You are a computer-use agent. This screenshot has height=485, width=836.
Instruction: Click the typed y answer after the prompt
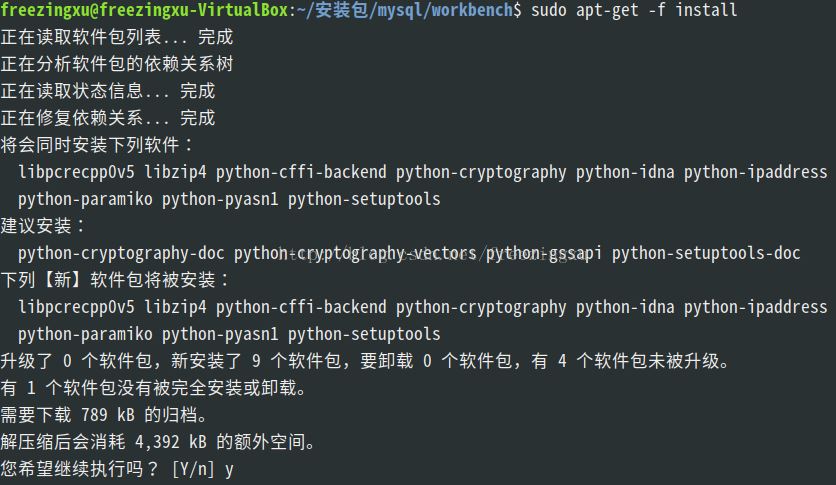point(229,468)
